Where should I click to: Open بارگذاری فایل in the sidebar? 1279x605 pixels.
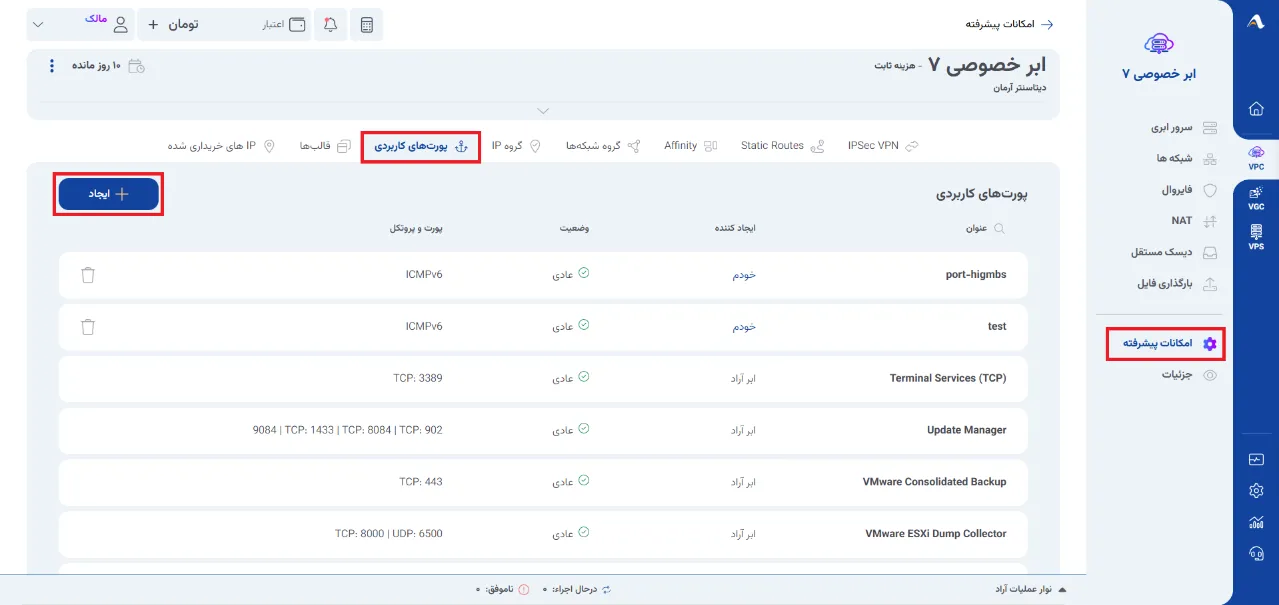[1177, 284]
